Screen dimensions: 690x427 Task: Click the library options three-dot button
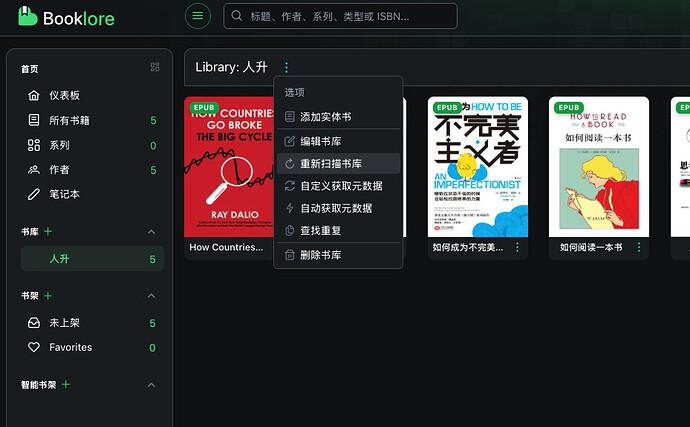tap(286, 67)
